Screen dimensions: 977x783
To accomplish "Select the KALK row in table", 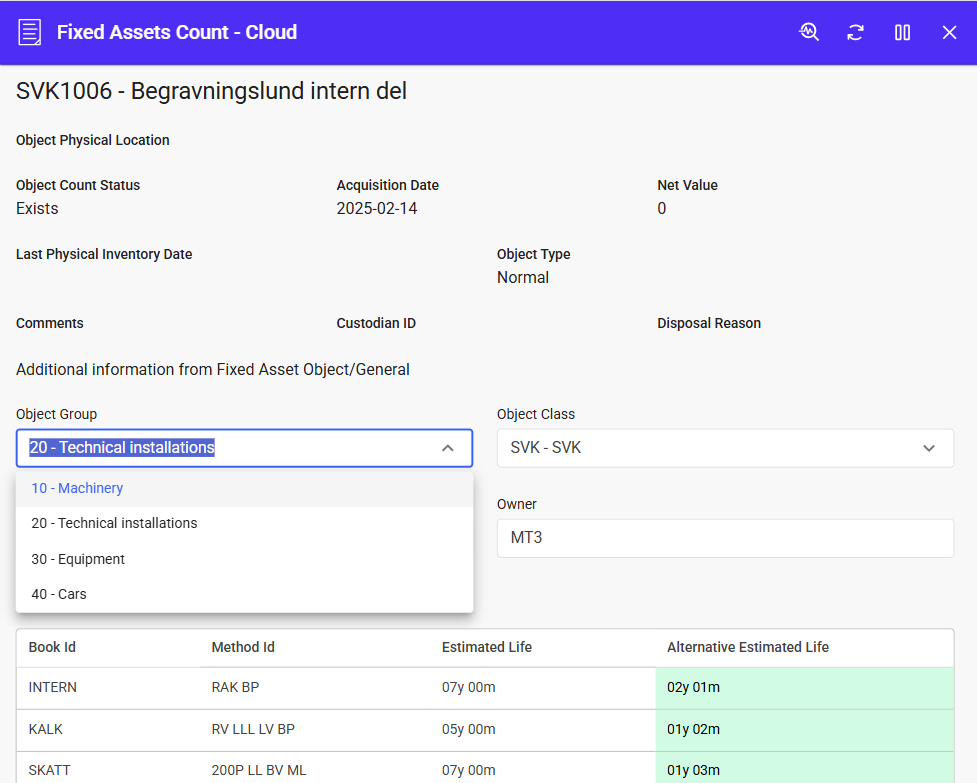I will pyautogui.click(x=46, y=729).
